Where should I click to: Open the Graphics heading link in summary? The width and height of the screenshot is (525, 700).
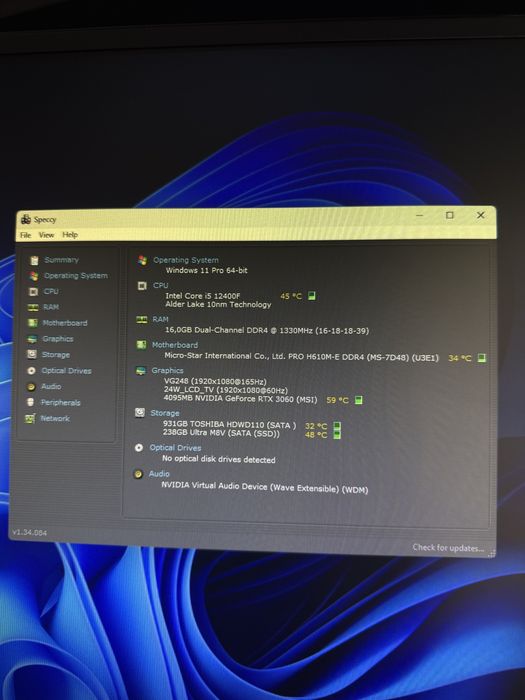pyautogui.click(x=167, y=370)
